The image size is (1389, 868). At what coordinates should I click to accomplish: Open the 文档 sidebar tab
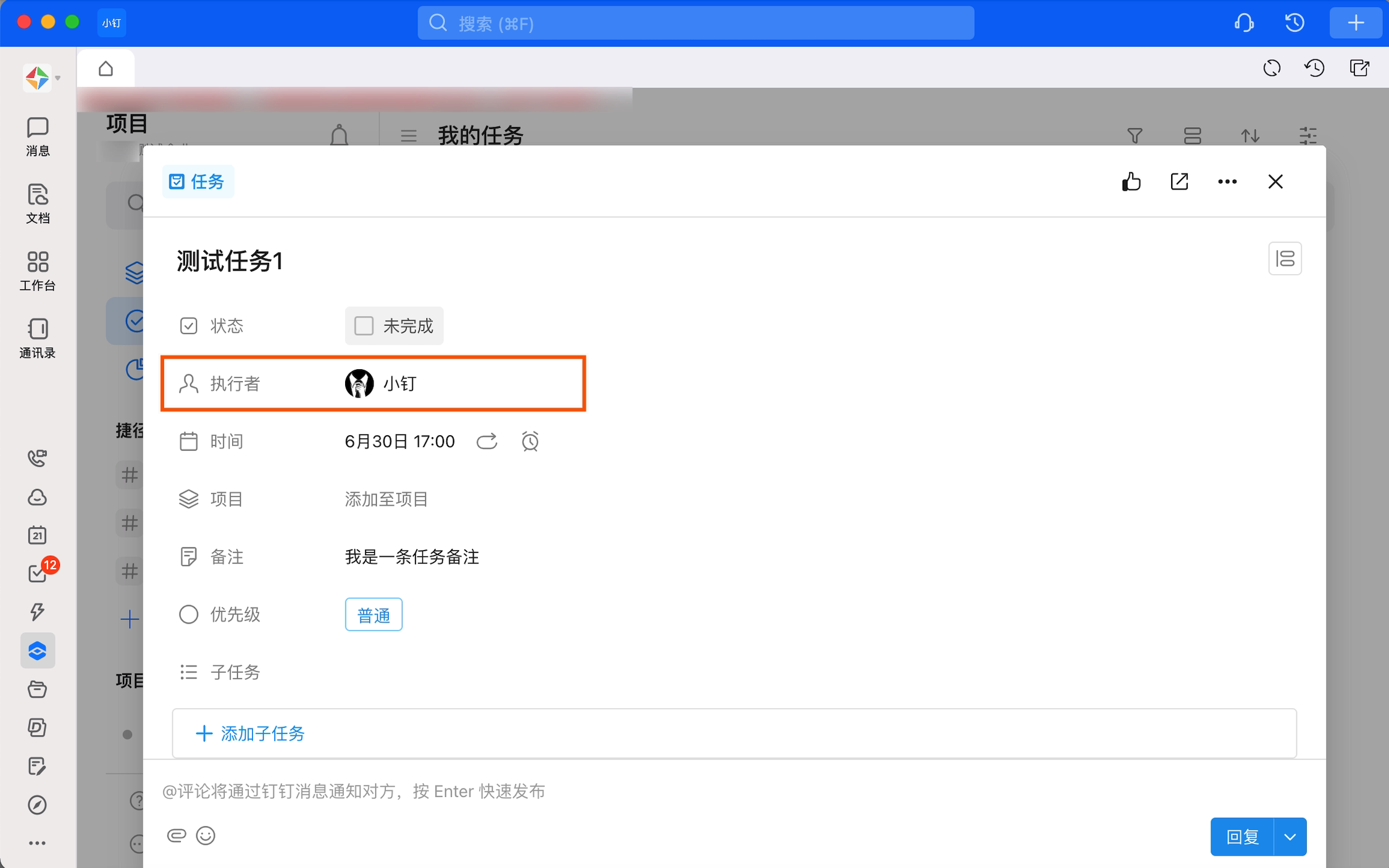pos(37,204)
